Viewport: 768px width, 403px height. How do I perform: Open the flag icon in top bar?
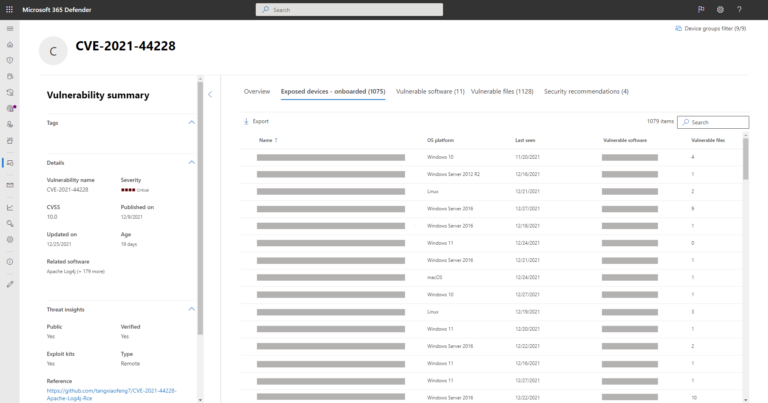point(700,9)
